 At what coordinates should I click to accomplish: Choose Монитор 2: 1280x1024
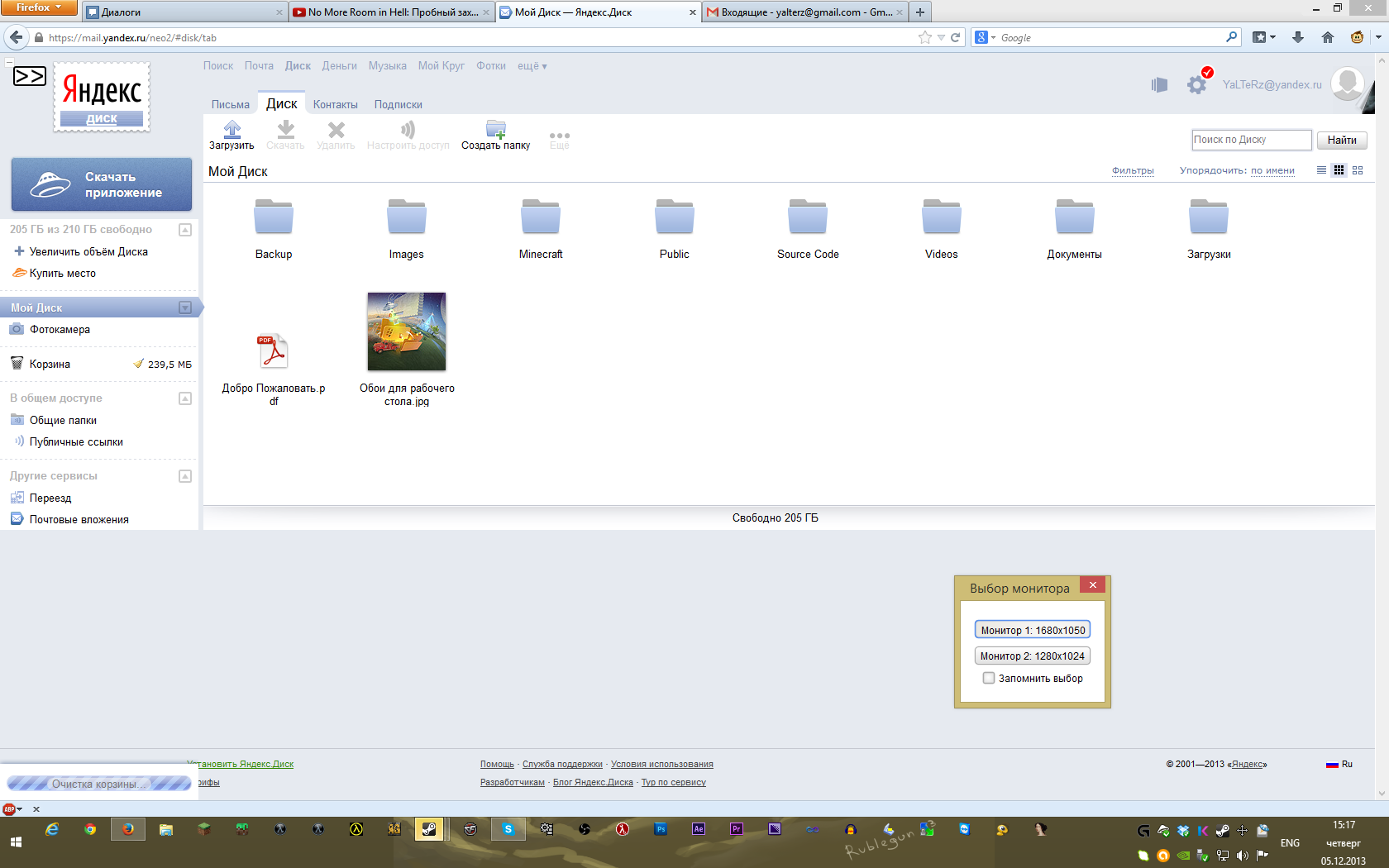pyautogui.click(x=1033, y=656)
